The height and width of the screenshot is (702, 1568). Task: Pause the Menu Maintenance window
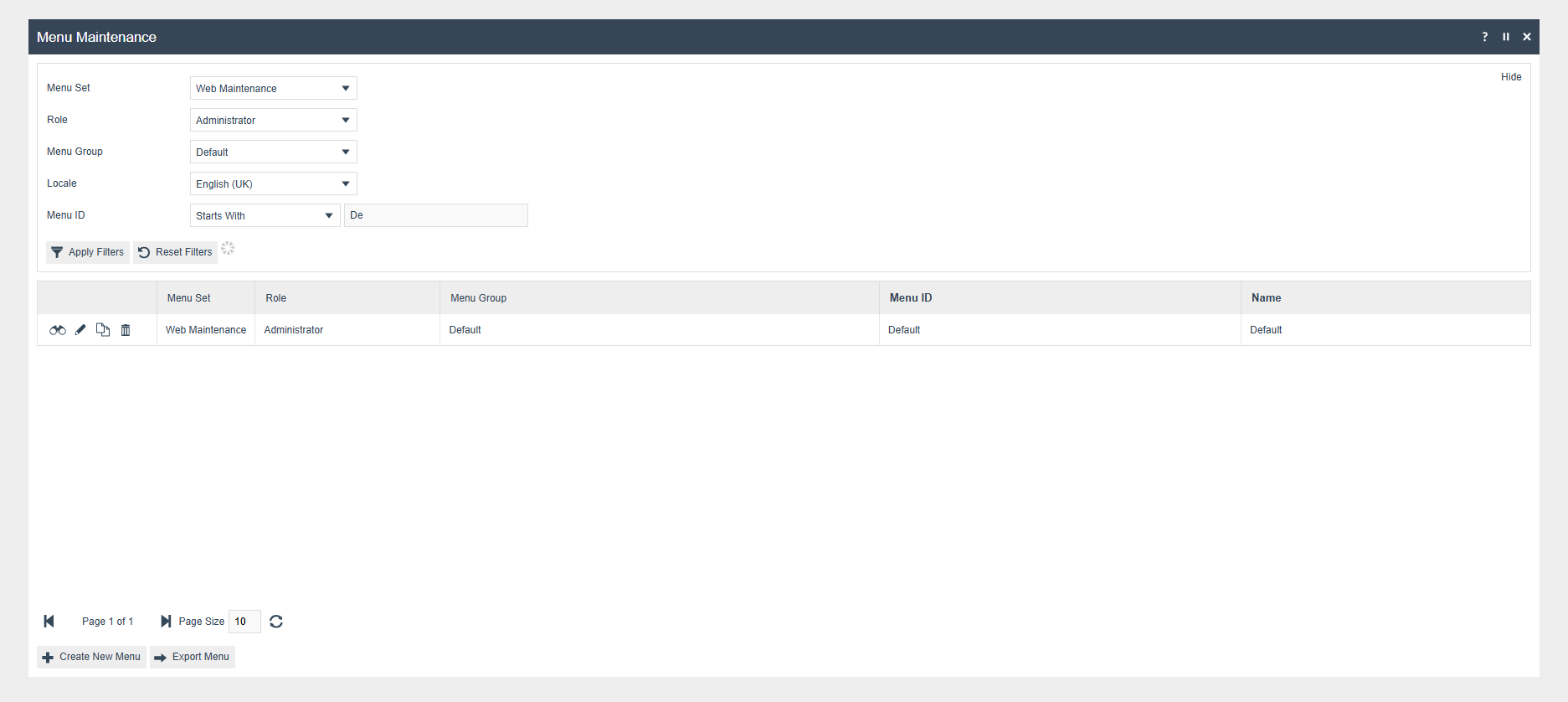coord(1506,37)
